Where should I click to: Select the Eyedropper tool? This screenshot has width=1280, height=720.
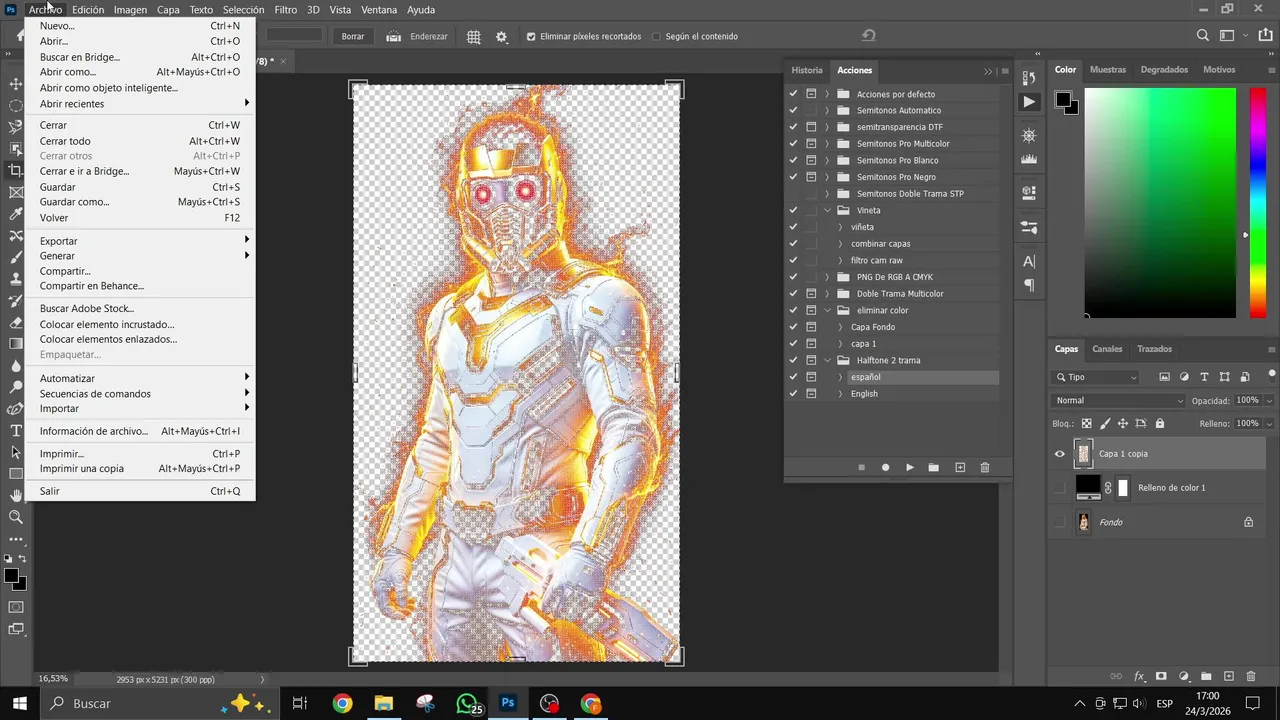point(16,214)
